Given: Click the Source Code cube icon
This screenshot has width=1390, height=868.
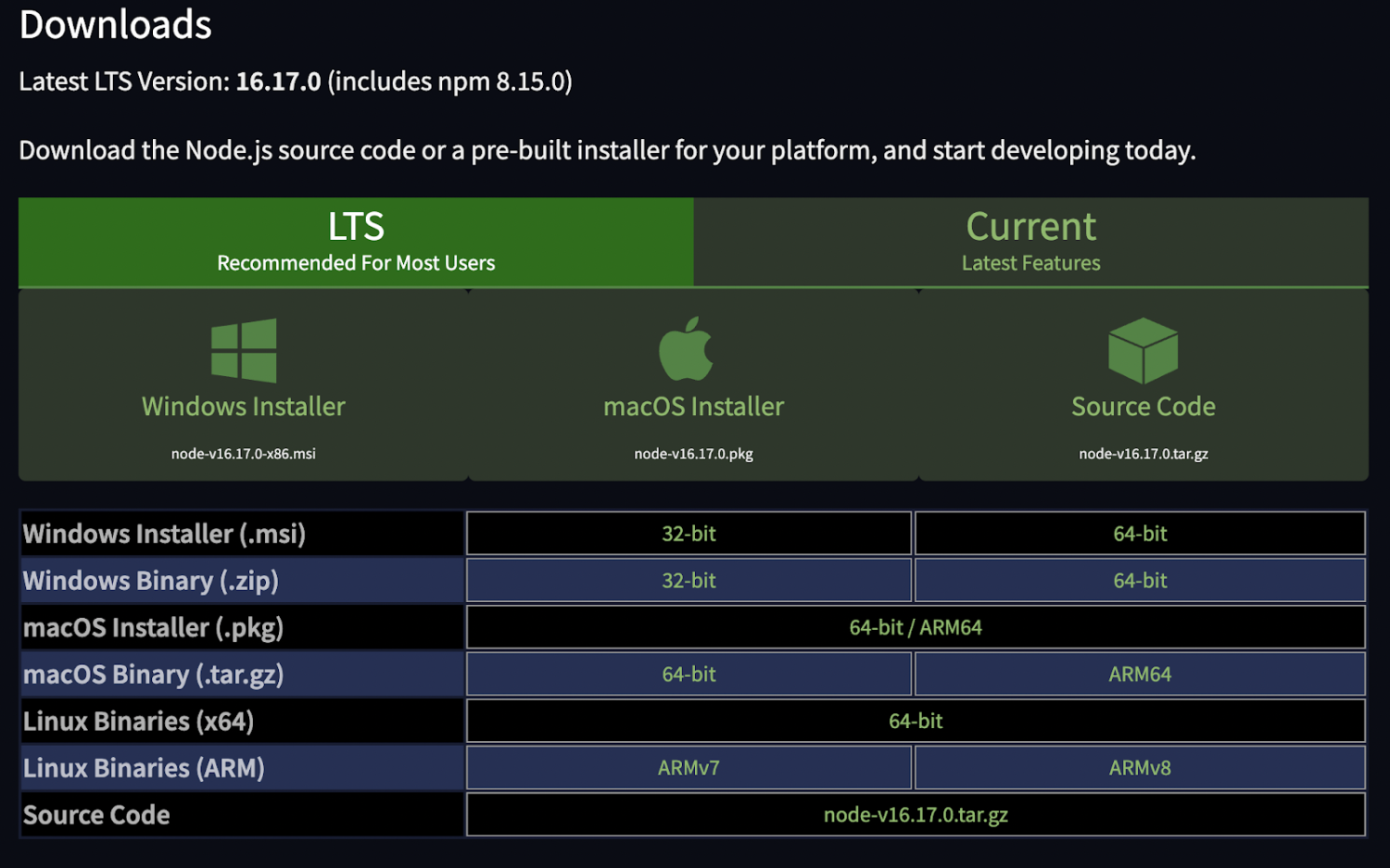Looking at the screenshot, I should tap(1142, 352).
